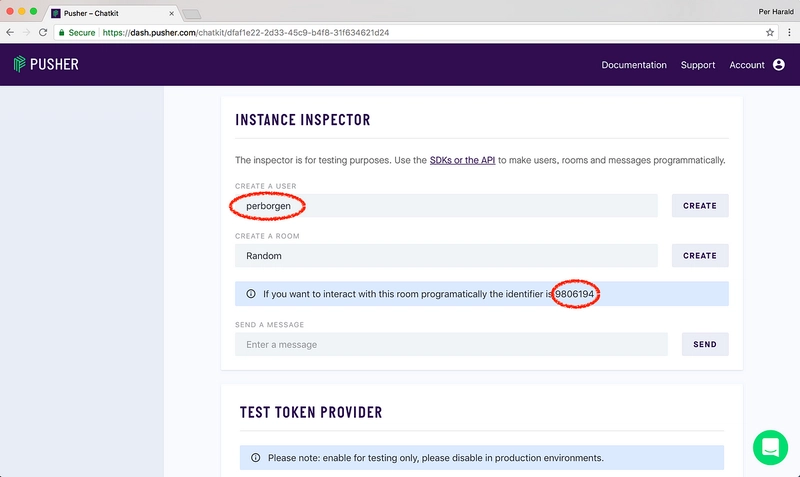Open the green chat support bubble

[x=770, y=447]
